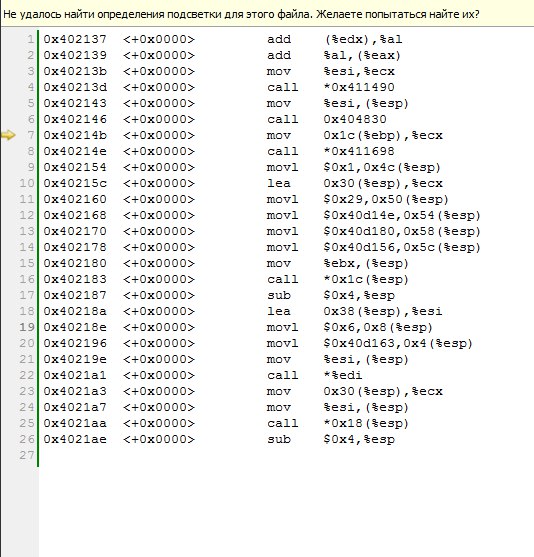Select address 0x402143 on line 5

(x=75, y=103)
